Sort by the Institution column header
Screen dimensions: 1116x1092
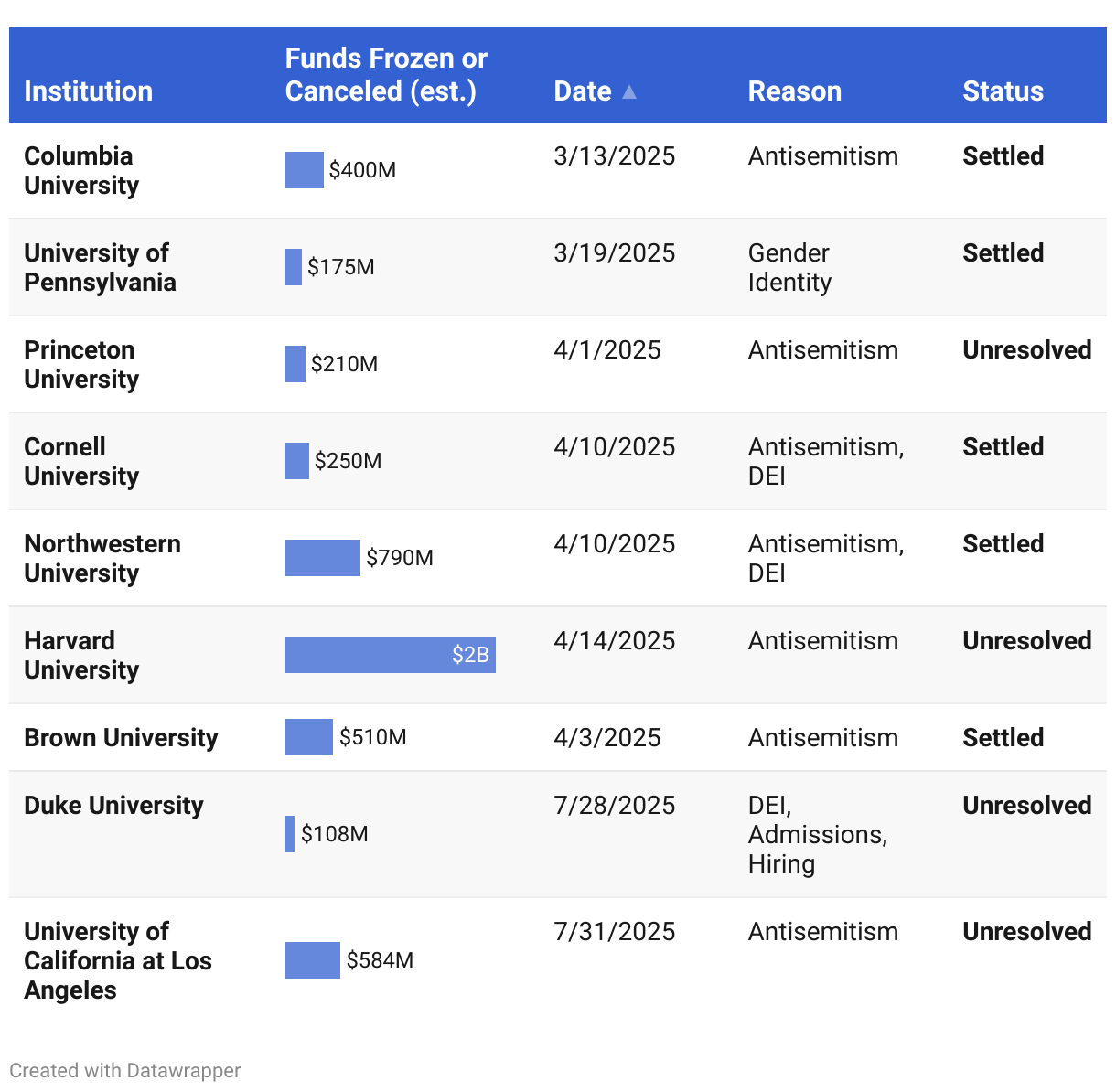(88, 91)
